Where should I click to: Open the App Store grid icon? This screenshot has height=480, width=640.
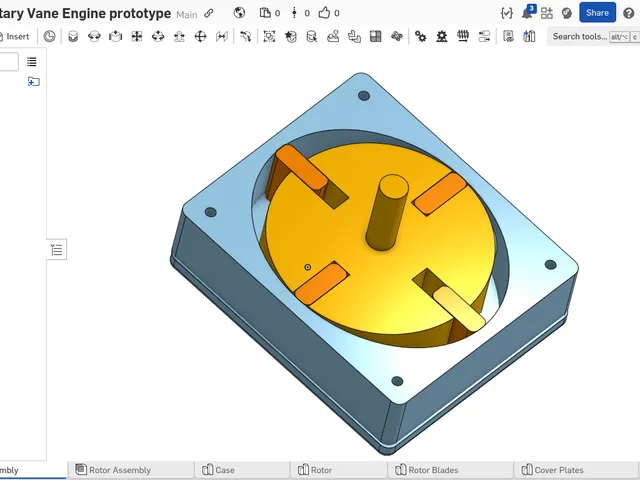point(547,13)
